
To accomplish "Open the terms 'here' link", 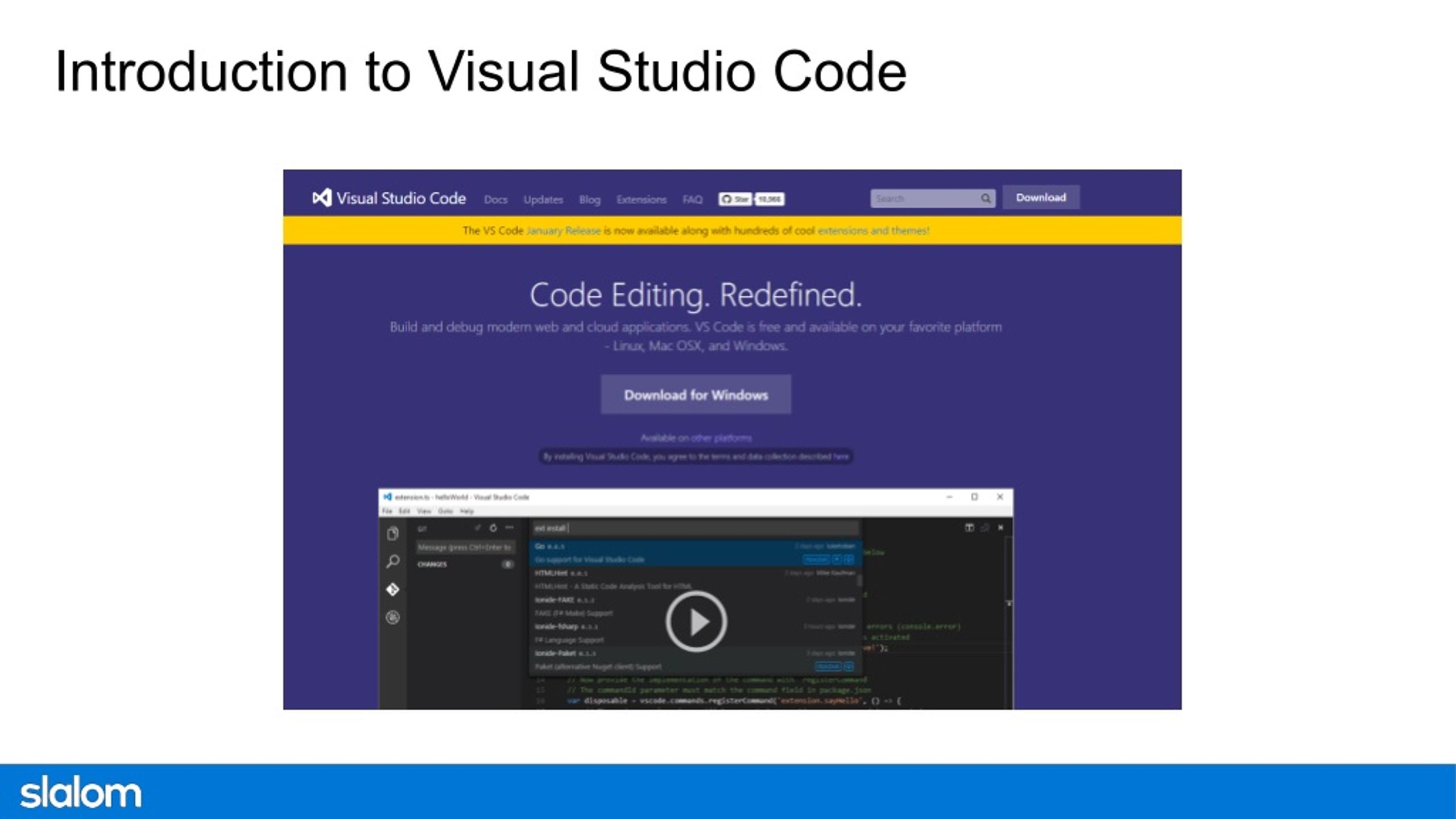I will pyautogui.click(x=841, y=456).
